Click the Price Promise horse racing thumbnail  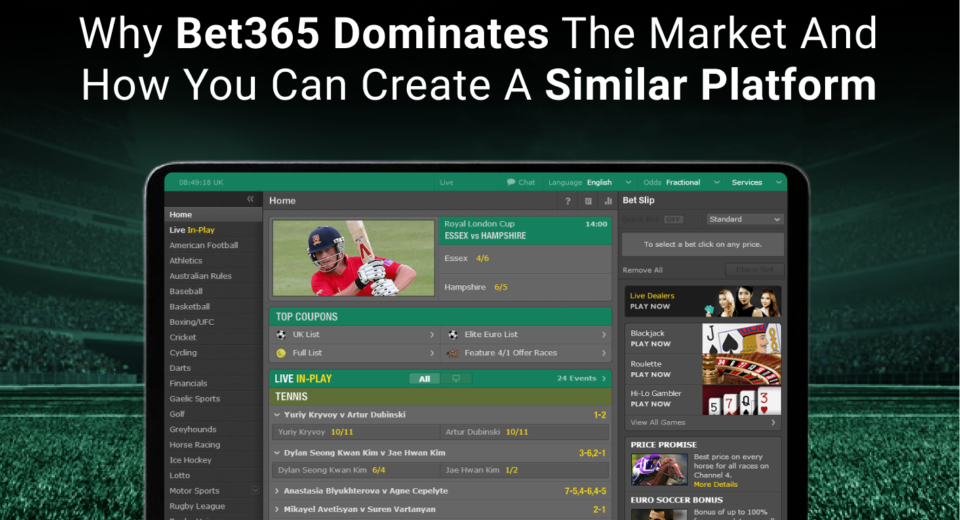point(659,470)
